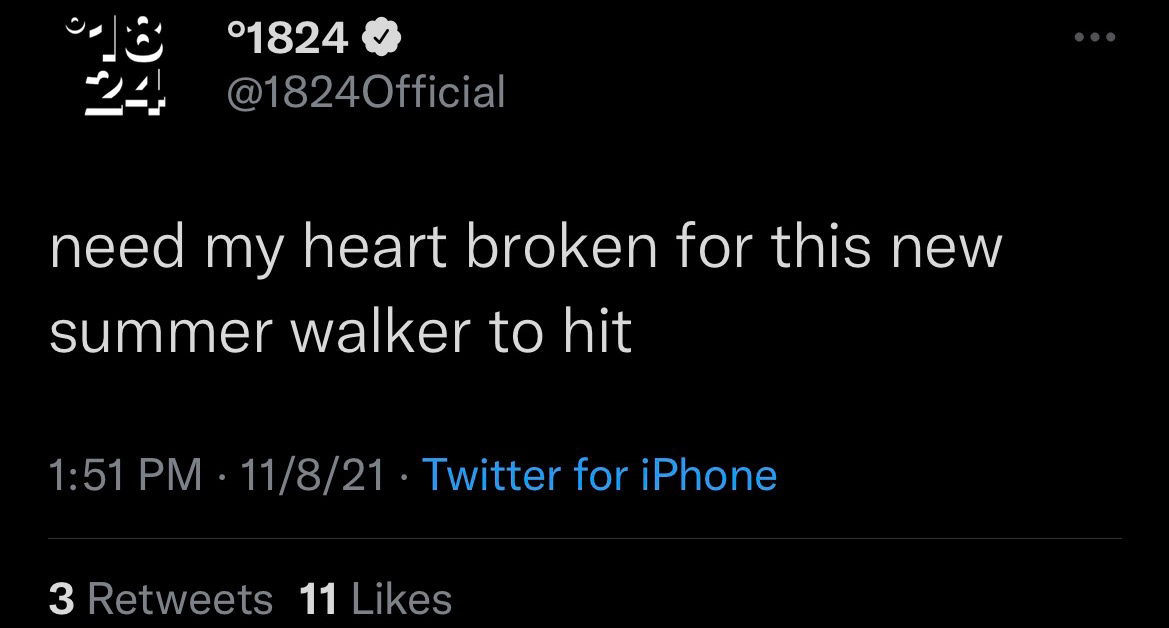The height and width of the screenshot is (628, 1169).
Task: Open the @1824Official handle link
Action: (x=365, y=92)
